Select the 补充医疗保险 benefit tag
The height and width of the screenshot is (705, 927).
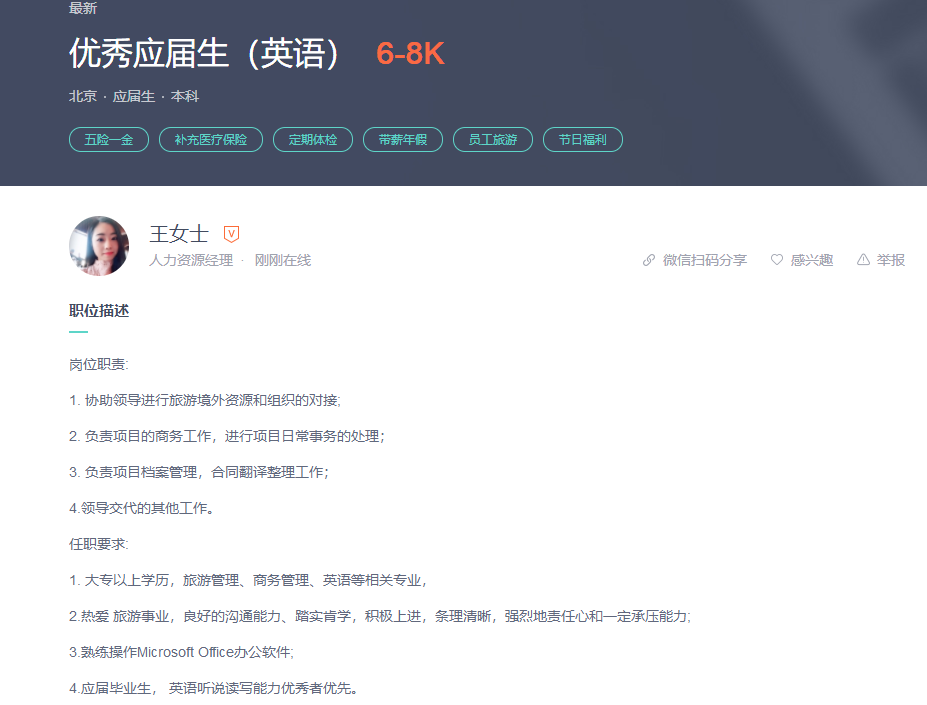(x=211, y=140)
